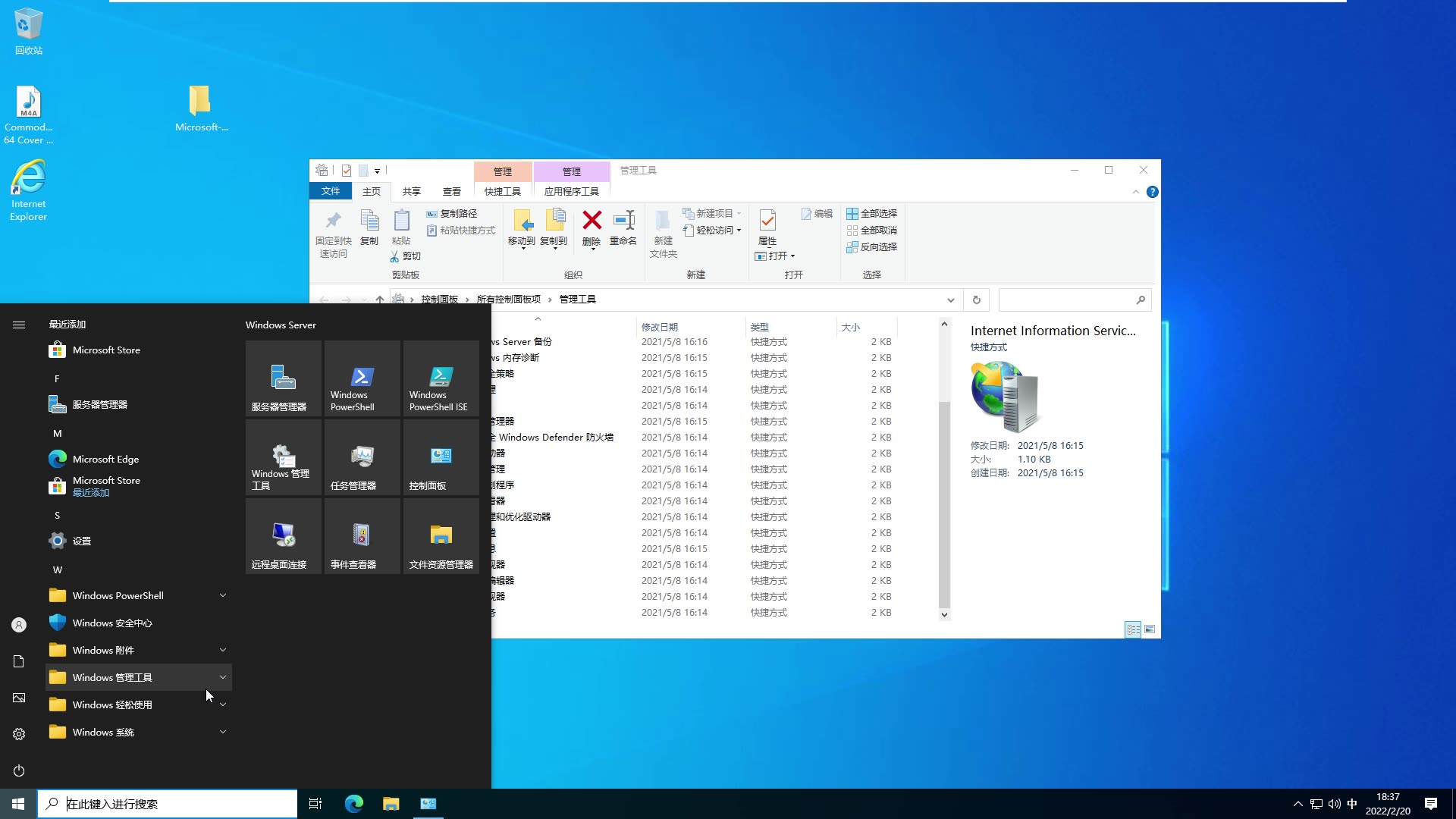Screen dimensions: 1456x819
Task: Switch to large thumbnail view at bottom right
Action: pyautogui.click(x=1150, y=629)
